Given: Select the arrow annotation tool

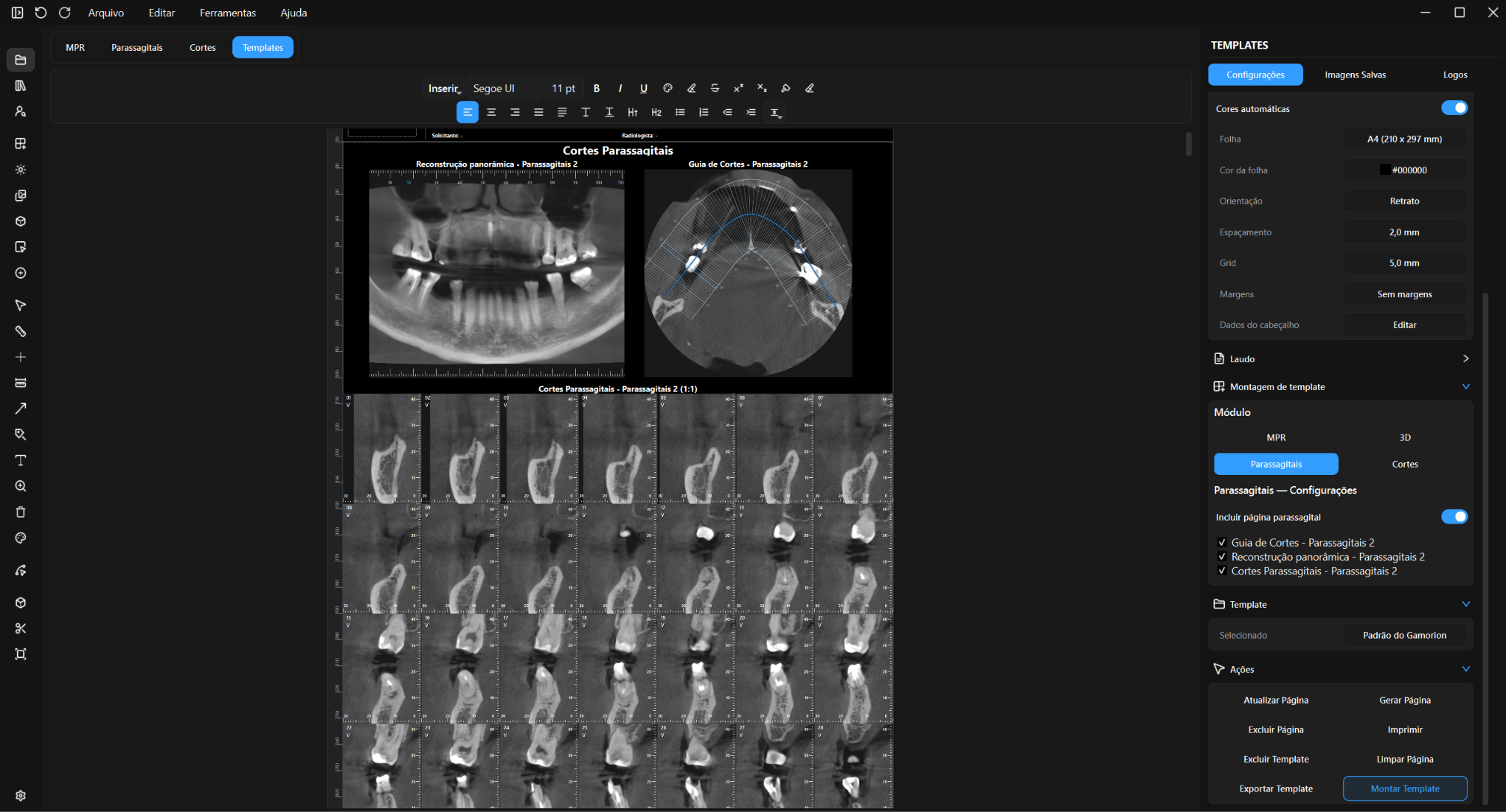Looking at the screenshot, I should coord(21,409).
